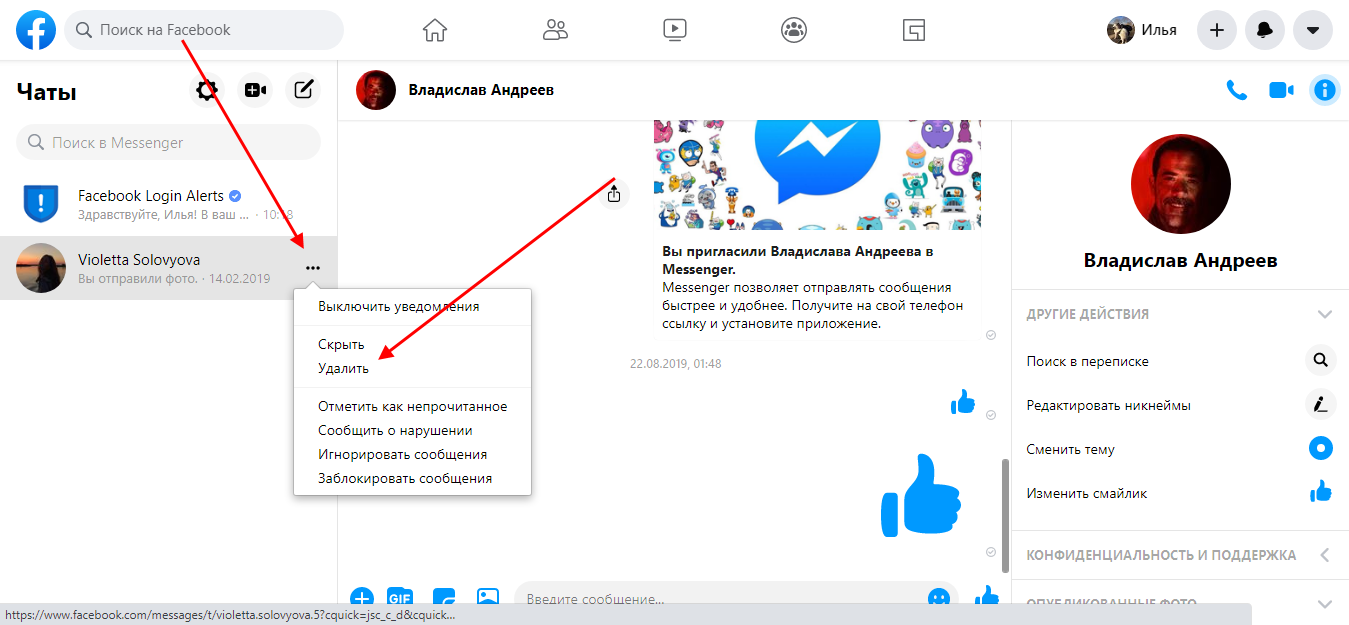1349x625 pixels.
Task: Expand КОНФИДЕНЦИАЛЬНОСТЬ И ПОДДЕРЖКА section
Action: pos(1180,555)
